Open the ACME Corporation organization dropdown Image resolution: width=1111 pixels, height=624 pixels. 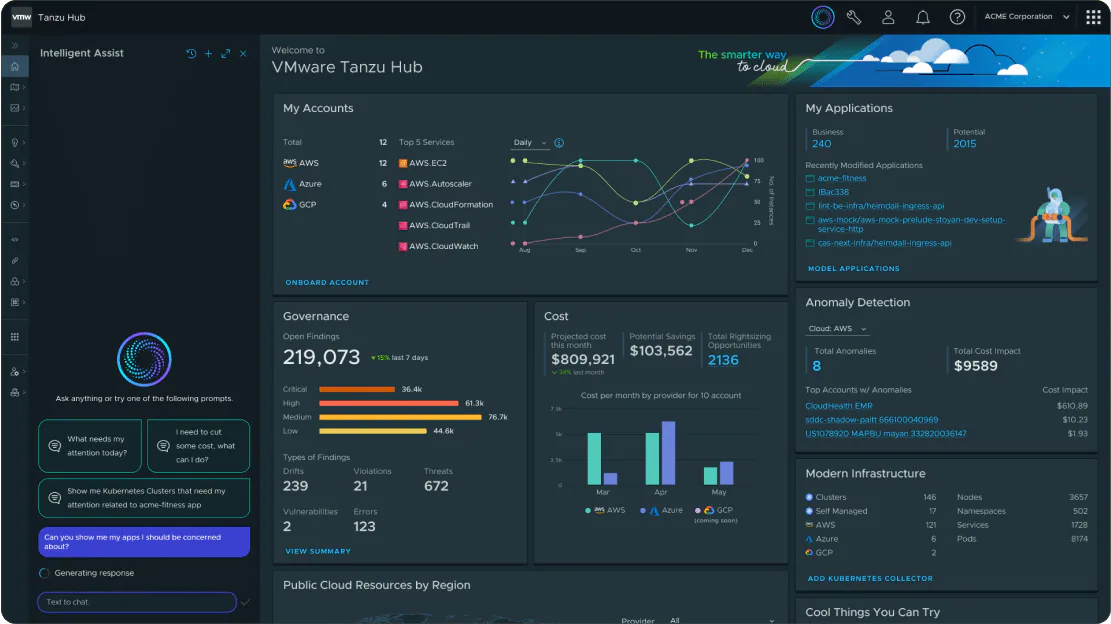pyautogui.click(x=1026, y=17)
